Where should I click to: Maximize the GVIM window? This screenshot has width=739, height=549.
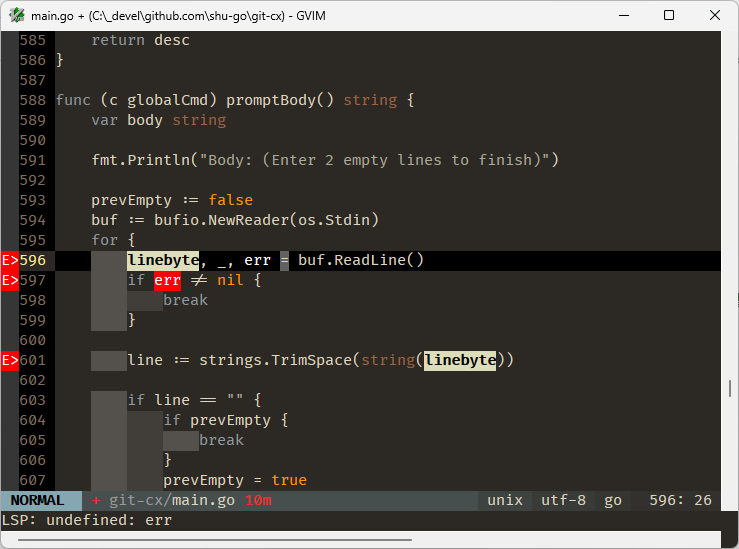669,15
